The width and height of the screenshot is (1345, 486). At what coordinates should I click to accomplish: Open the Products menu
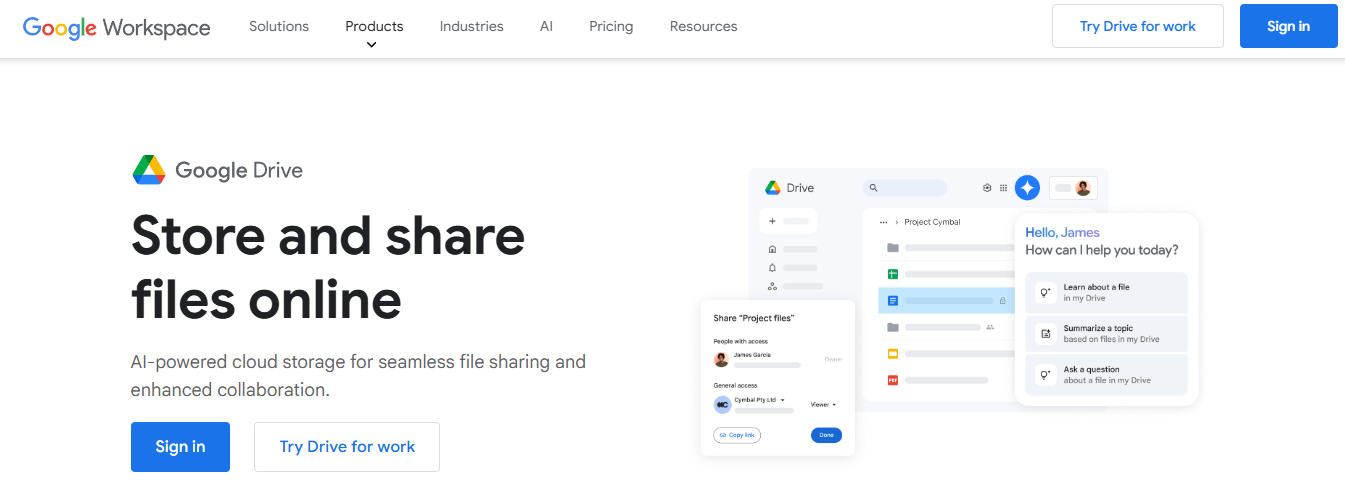pyautogui.click(x=374, y=26)
